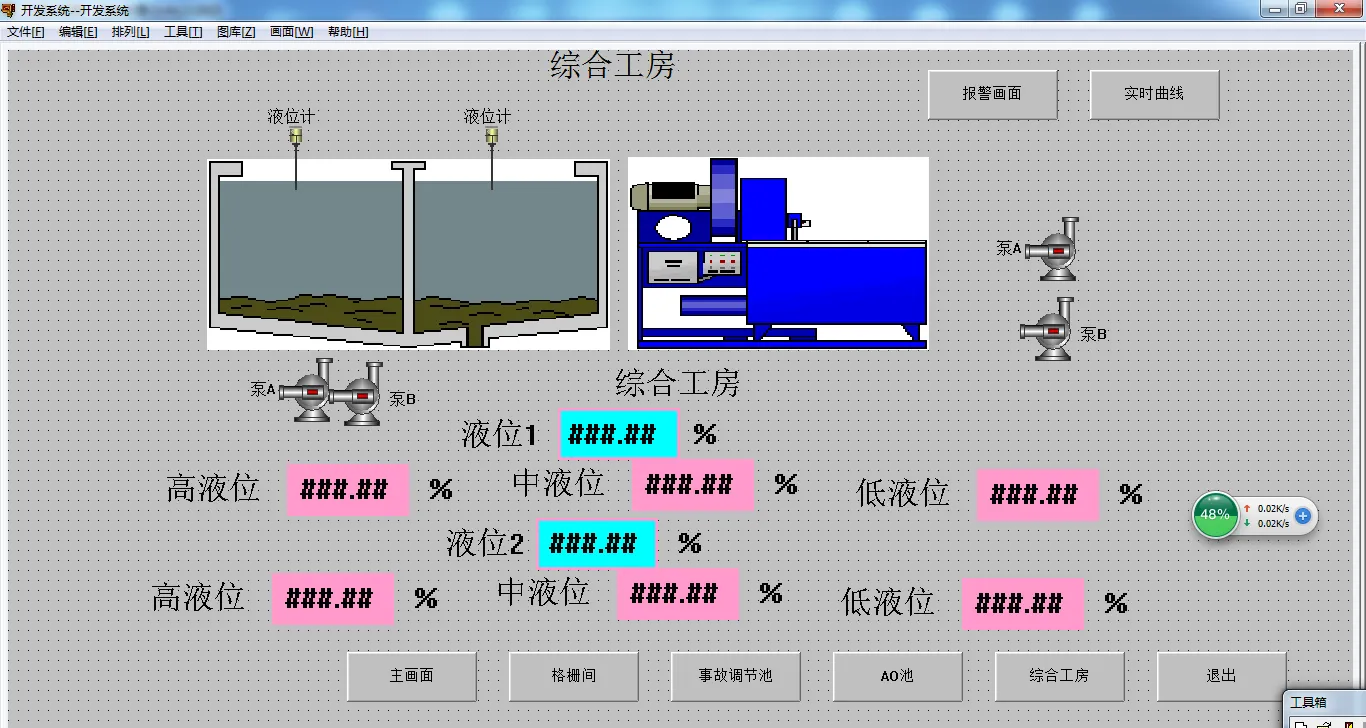Open the 图库 gallery menu
The image size is (1366, 728).
click(x=236, y=31)
